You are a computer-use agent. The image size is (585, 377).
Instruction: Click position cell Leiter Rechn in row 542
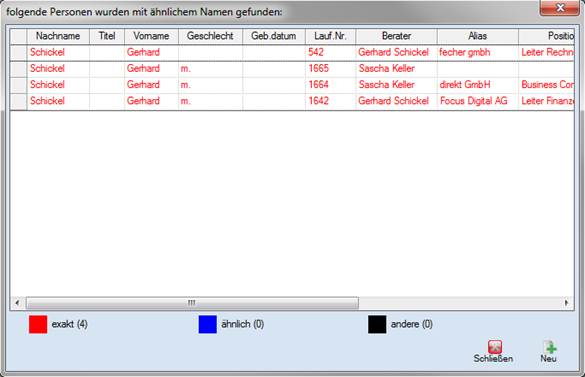(546, 52)
